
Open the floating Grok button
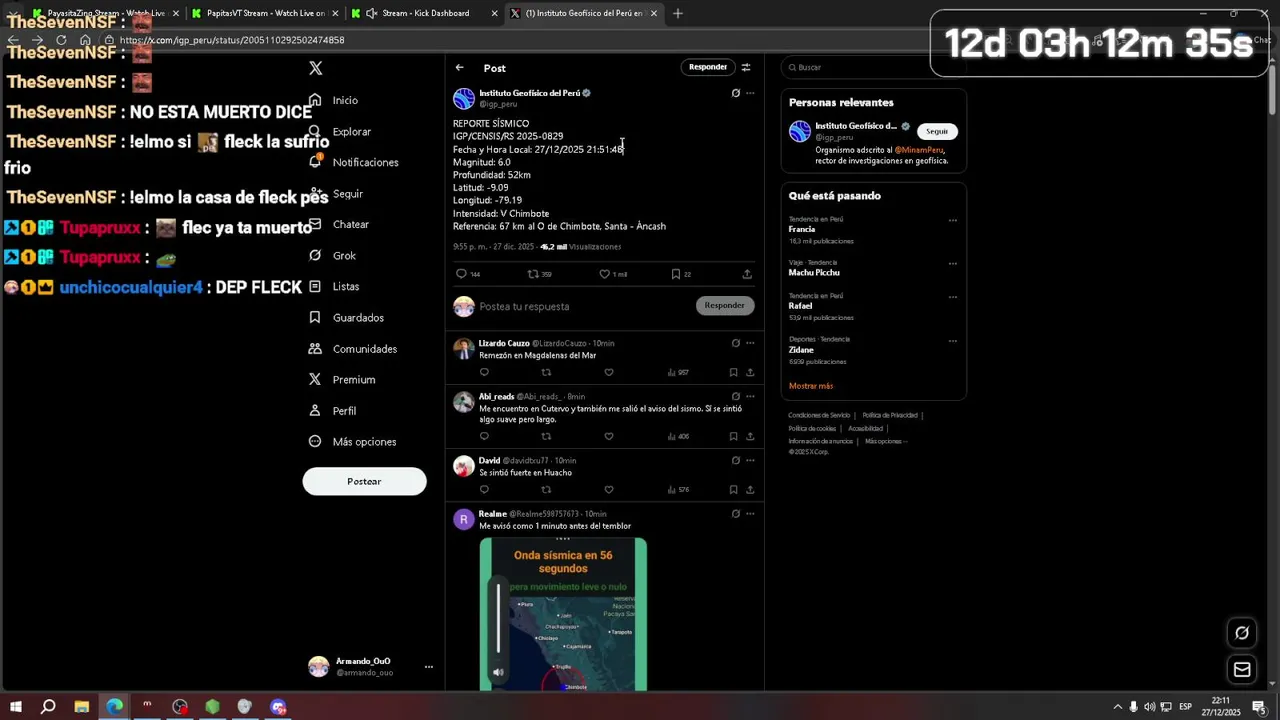pos(1242,633)
